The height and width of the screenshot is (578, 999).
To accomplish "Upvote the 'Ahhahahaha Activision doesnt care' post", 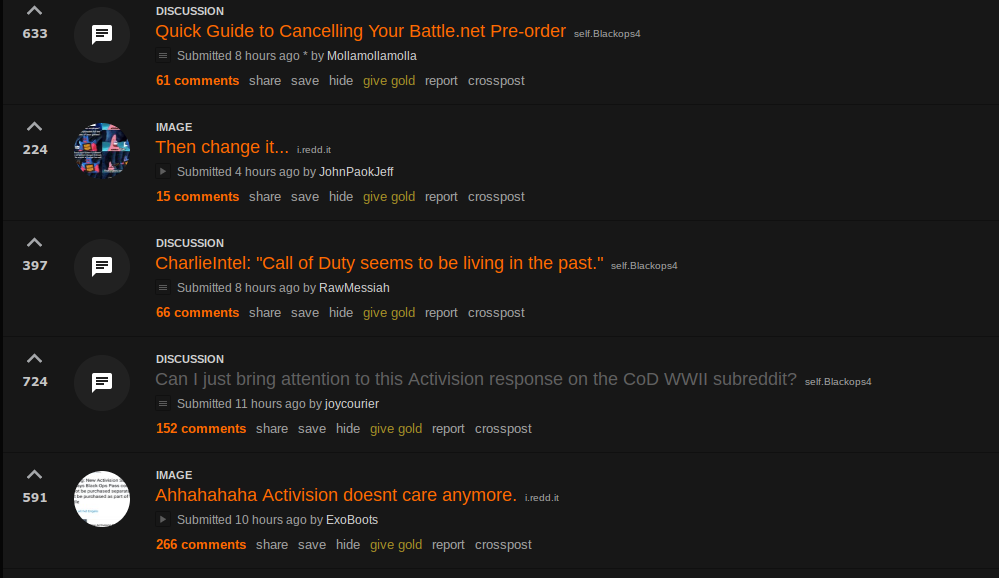I will (x=34, y=475).
